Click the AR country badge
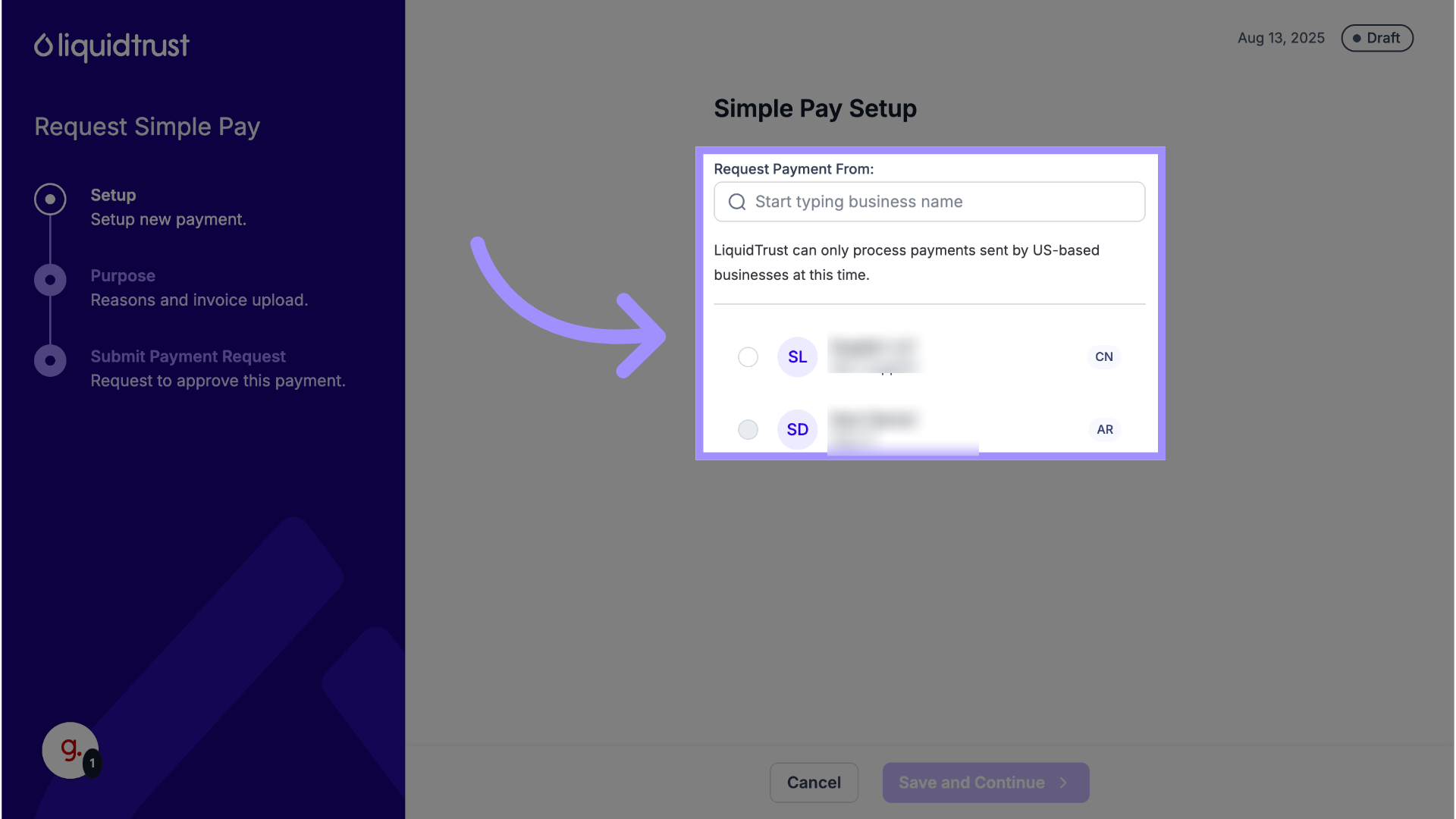 [x=1105, y=430]
